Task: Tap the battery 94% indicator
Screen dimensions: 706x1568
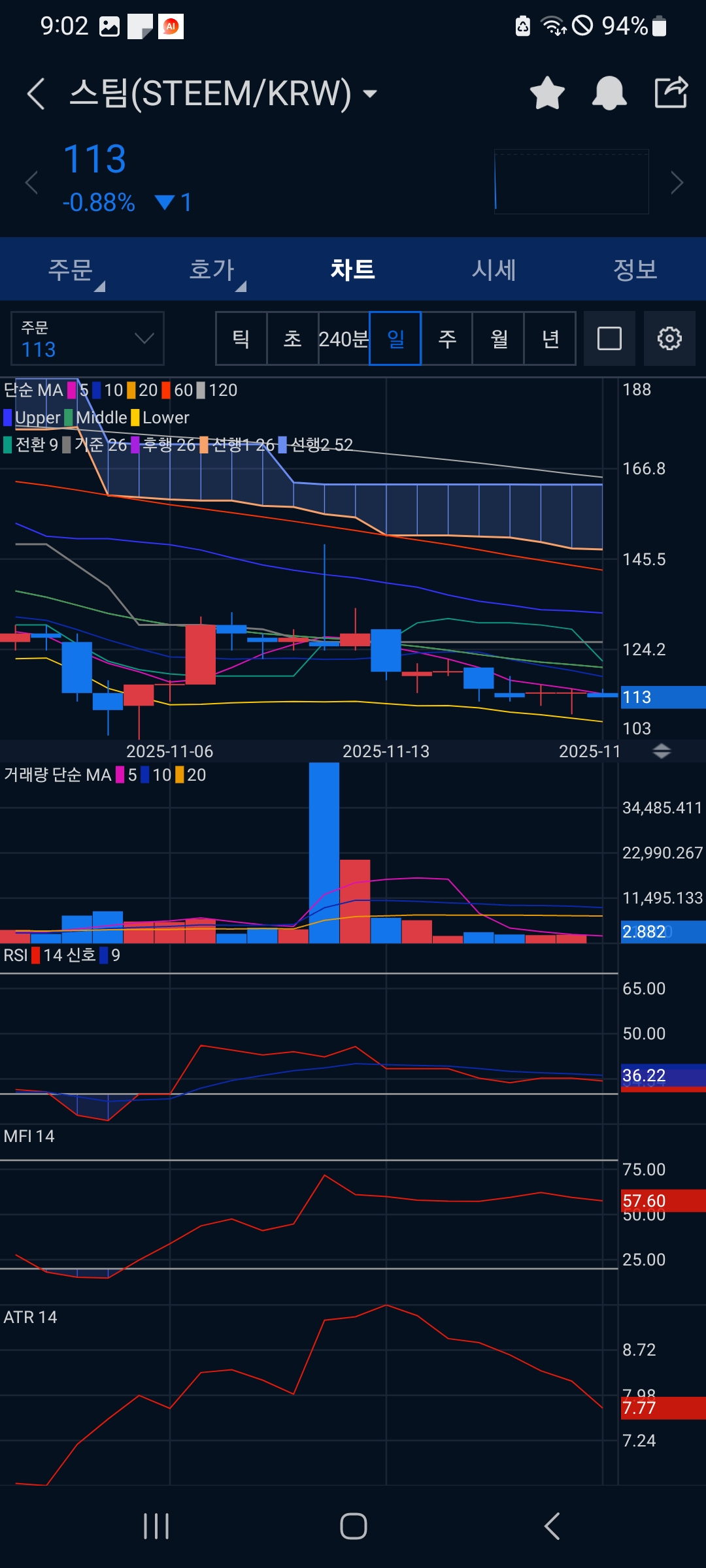Action: pyautogui.click(x=633, y=26)
